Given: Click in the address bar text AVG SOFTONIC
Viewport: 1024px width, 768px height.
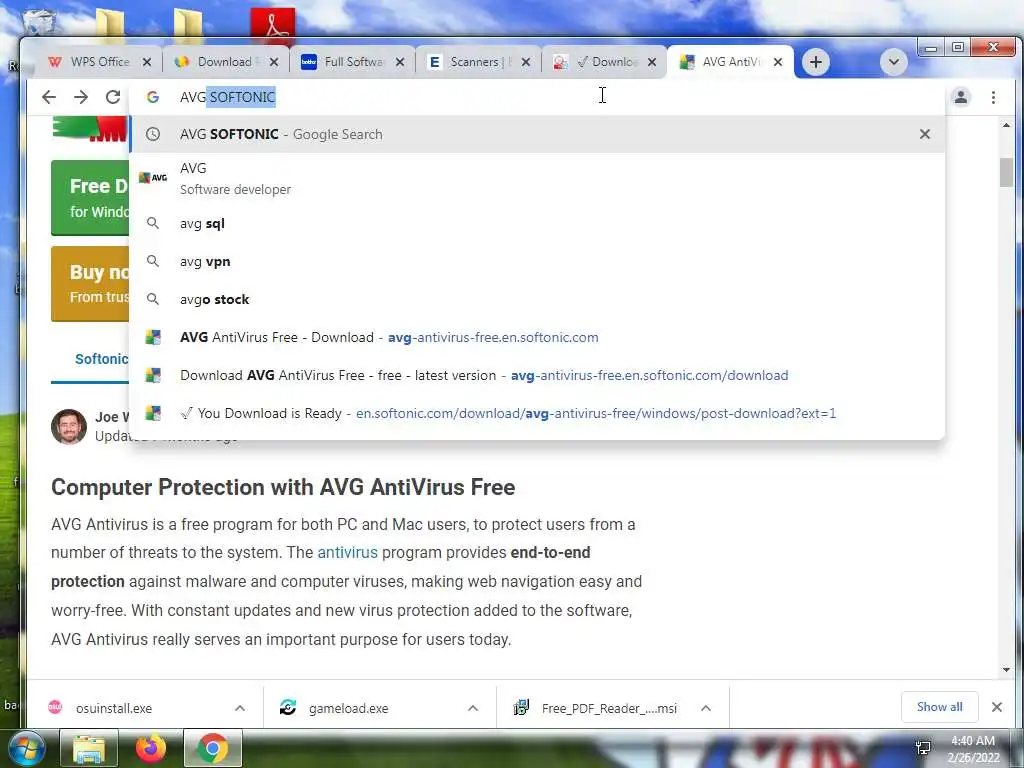Looking at the screenshot, I should tap(228, 97).
